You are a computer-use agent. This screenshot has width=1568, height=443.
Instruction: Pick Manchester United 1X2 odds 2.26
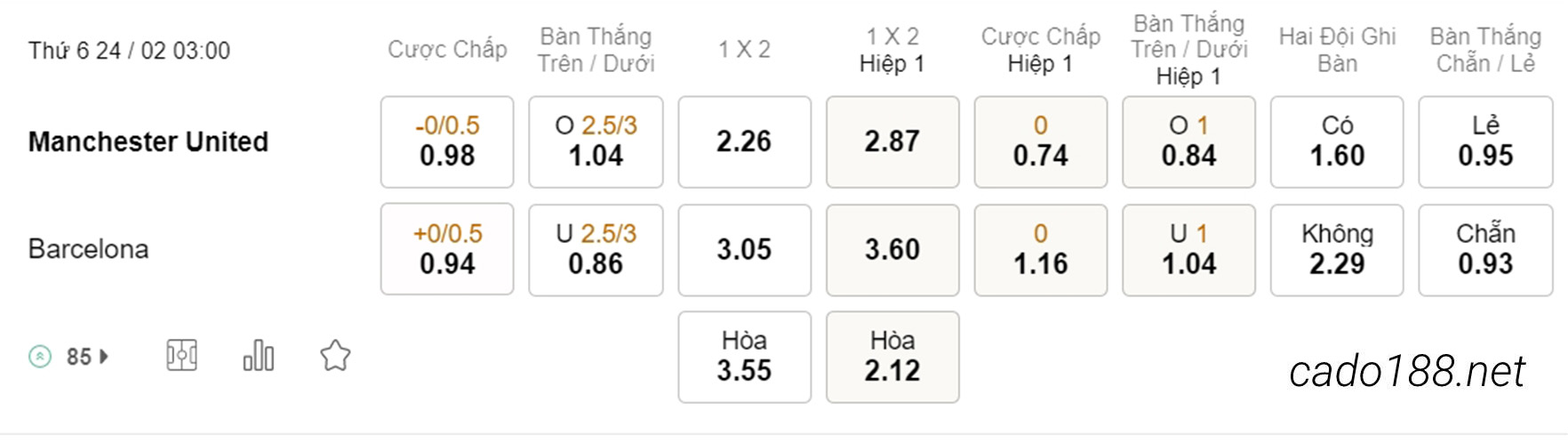coord(745,142)
